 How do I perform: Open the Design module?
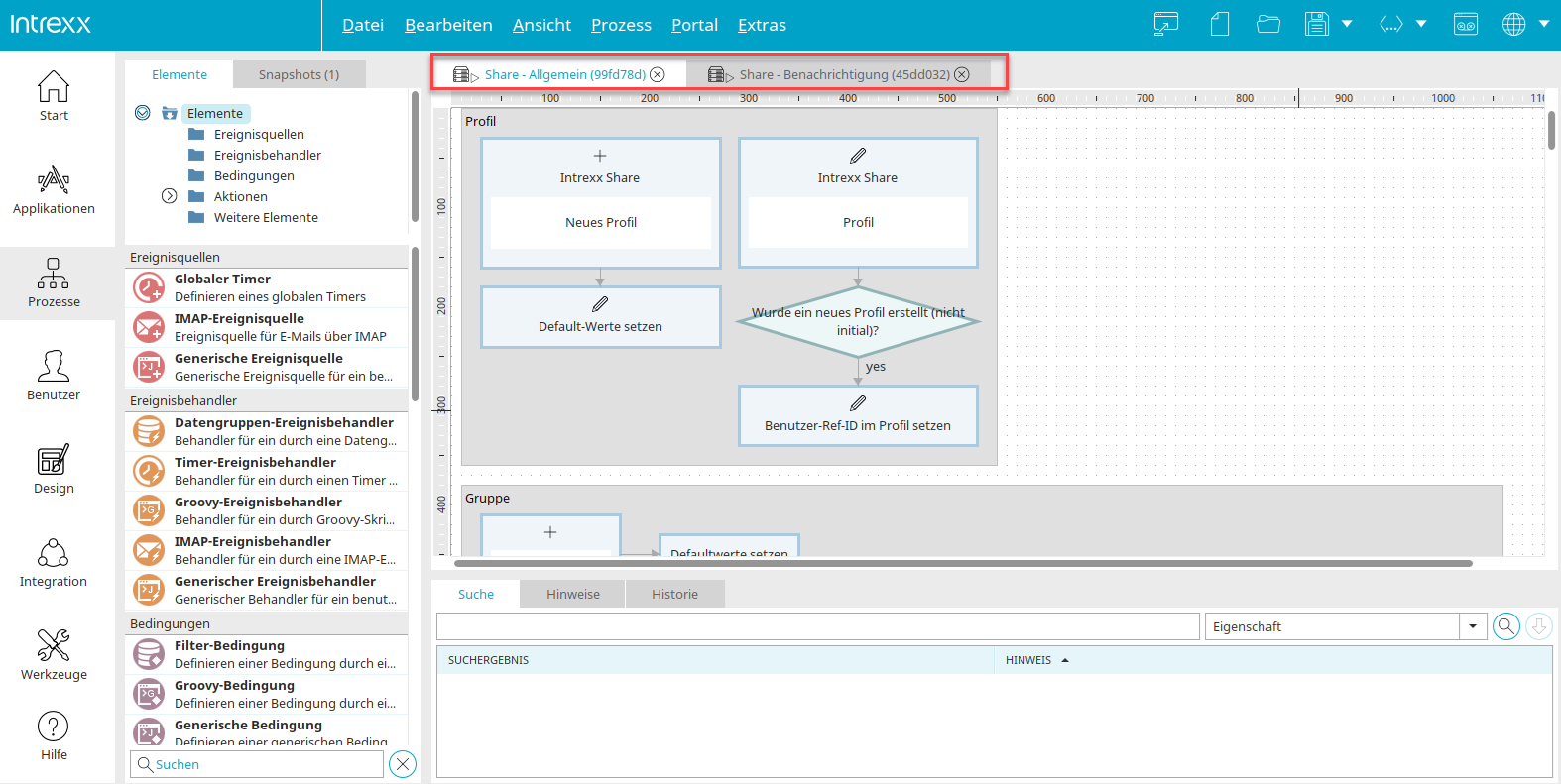click(54, 469)
